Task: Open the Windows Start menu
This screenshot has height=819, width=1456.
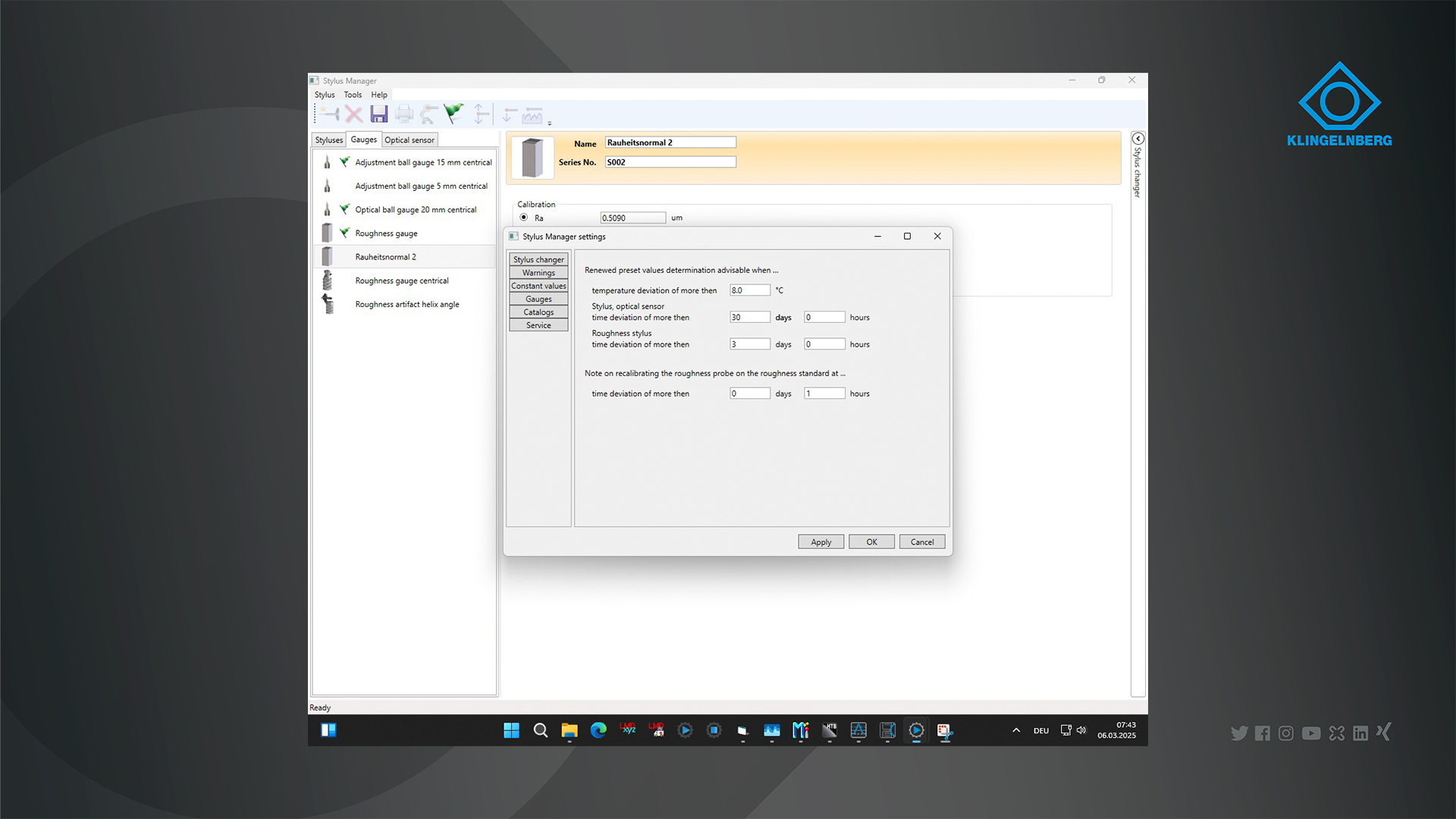Action: pyautogui.click(x=512, y=730)
